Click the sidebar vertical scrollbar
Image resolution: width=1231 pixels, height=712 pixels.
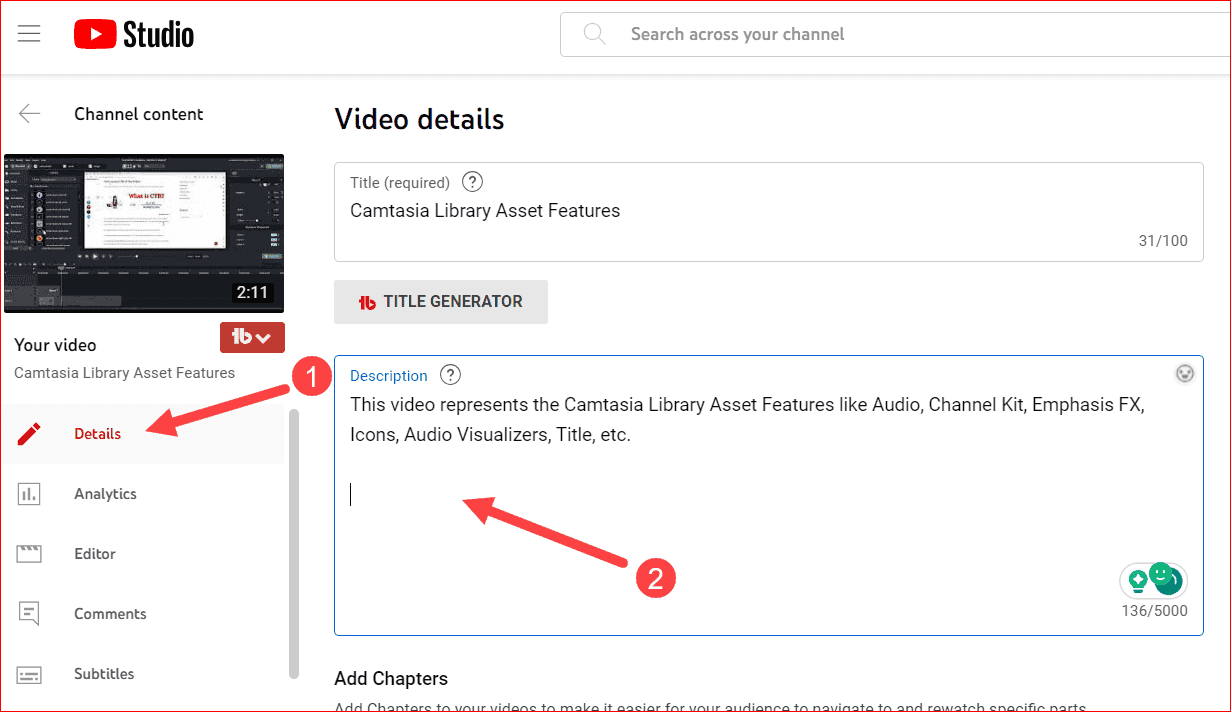pyautogui.click(x=293, y=540)
